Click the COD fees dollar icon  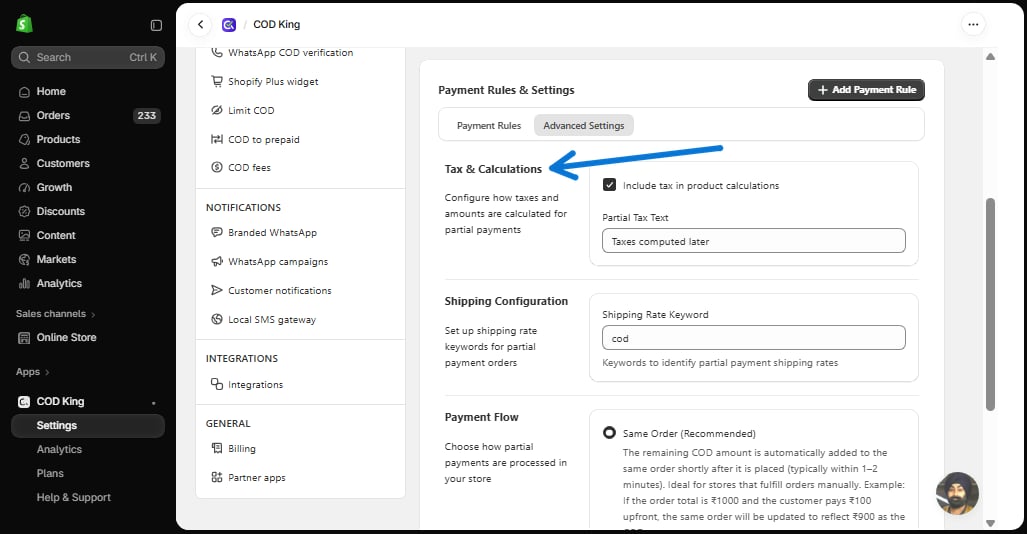tap(217, 167)
